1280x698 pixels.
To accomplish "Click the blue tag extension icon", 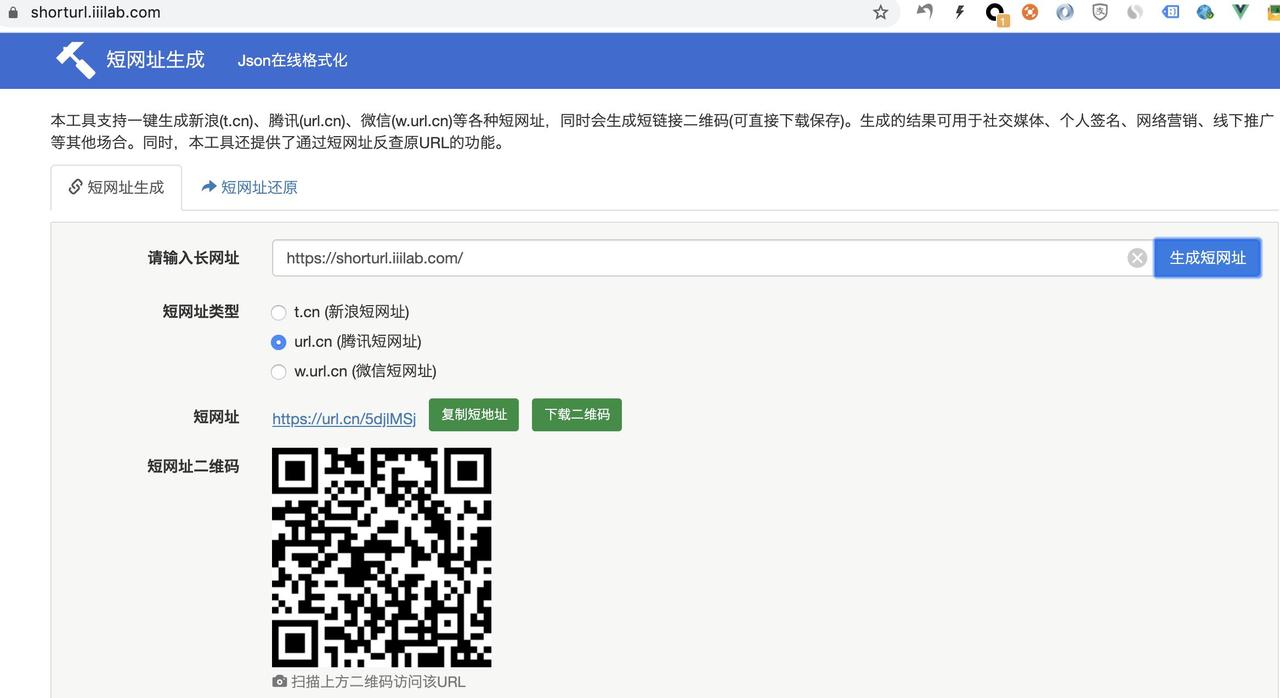I will 1170,12.
